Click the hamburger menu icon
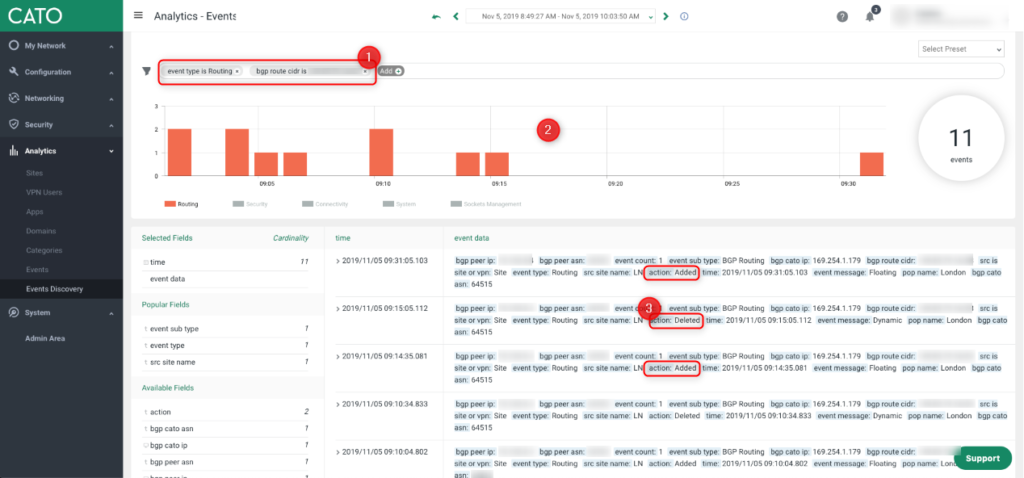This screenshot has width=1024, height=478. tap(138, 16)
